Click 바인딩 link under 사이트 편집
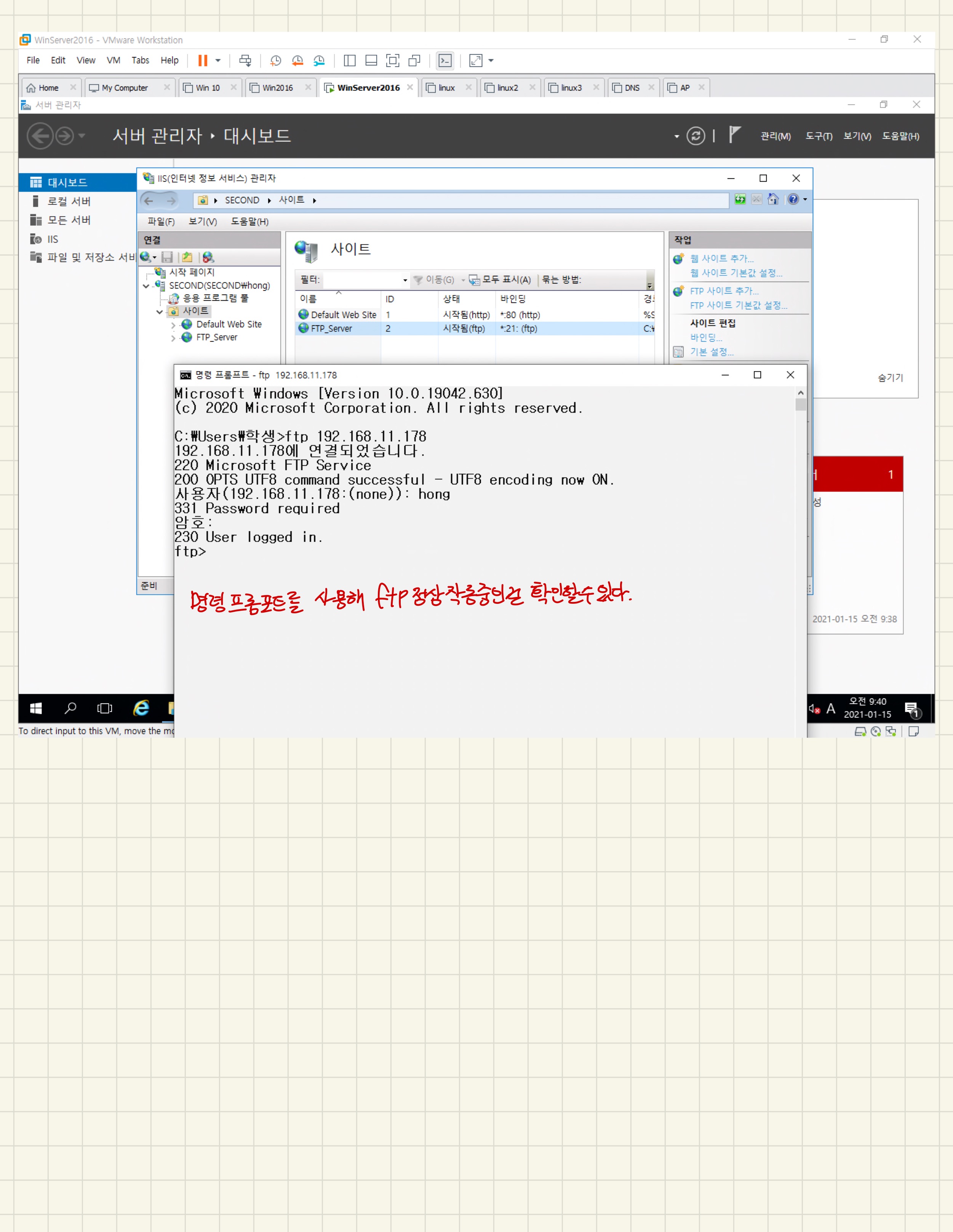This screenshot has width=953, height=1232. [706, 337]
